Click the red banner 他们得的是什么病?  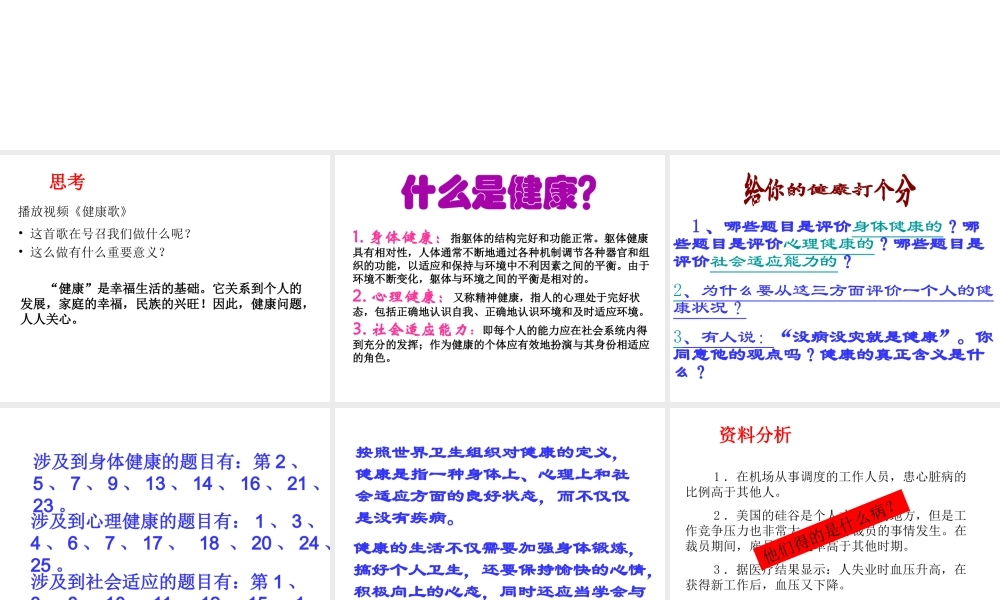pos(831,529)
